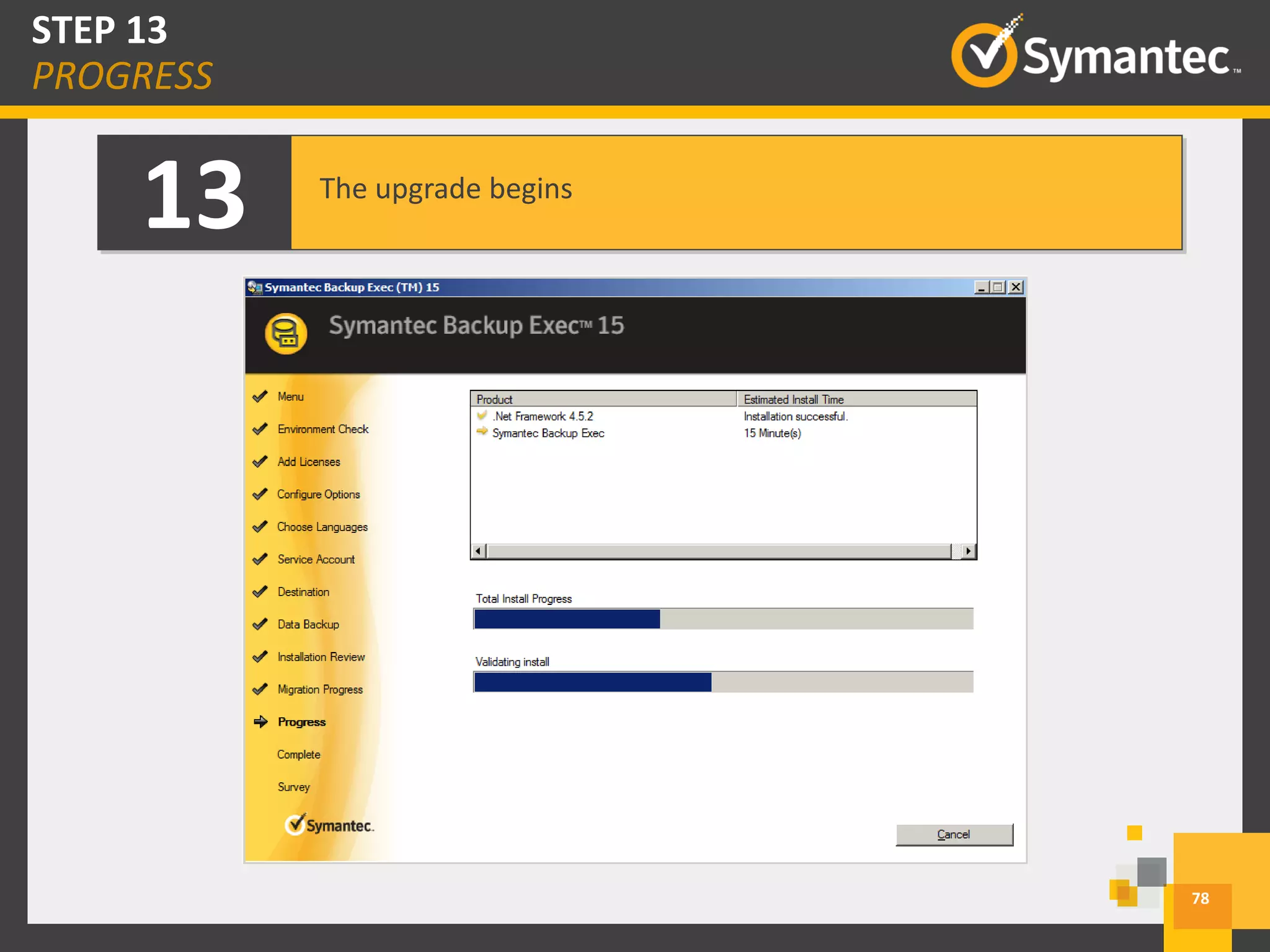Click the checkmark icon beside Service Account
This screenshot has height=952, width=1270.
[x=260, y=559]
